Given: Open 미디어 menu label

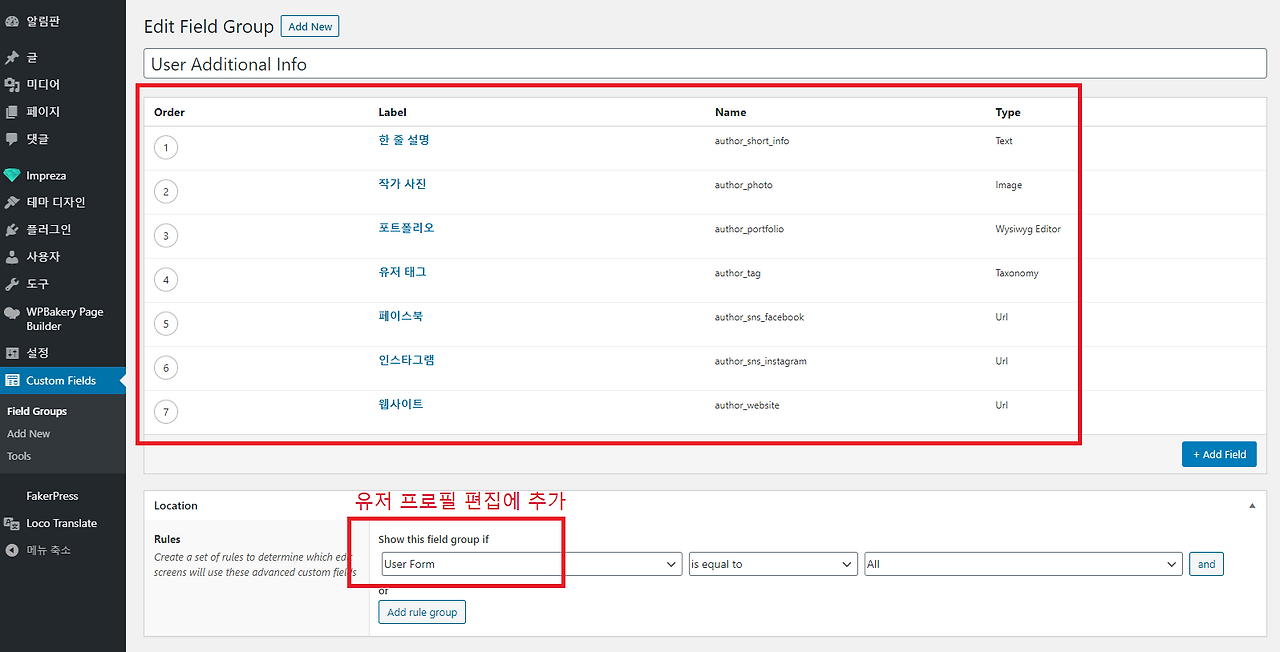Looking at the screenshot, I should pos(43,85).
